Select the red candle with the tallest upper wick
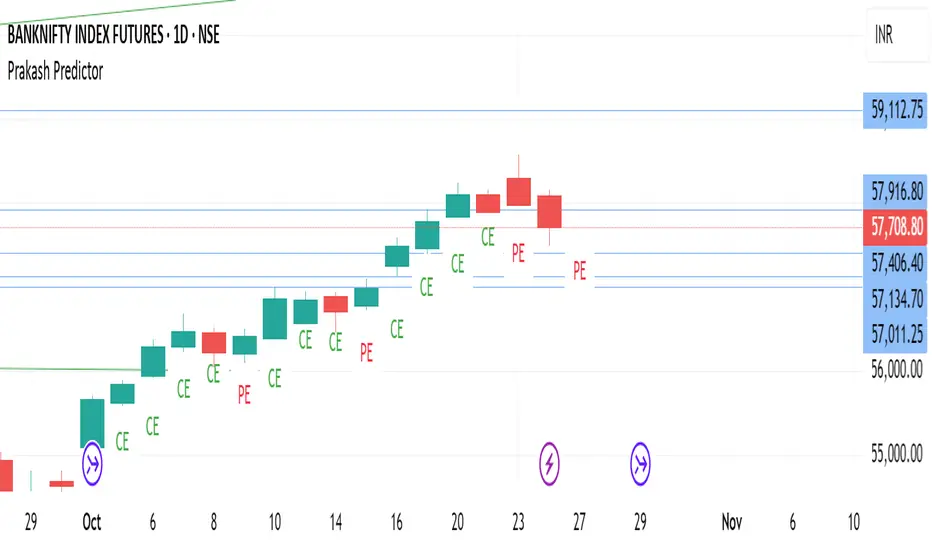The width and height of the screenshot is (932, 550). pyautogui.click(x=518, y=191)
